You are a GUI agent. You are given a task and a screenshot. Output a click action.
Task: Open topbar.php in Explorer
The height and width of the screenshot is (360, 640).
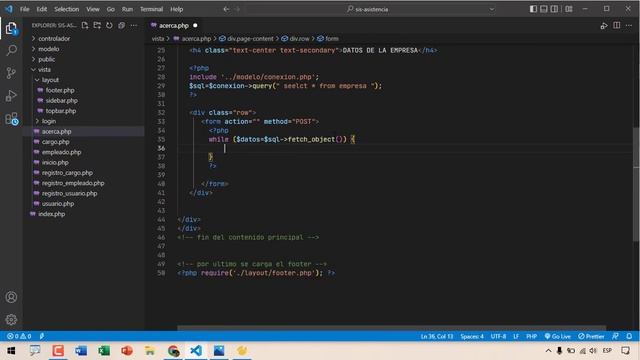click(x=61, y=111)
